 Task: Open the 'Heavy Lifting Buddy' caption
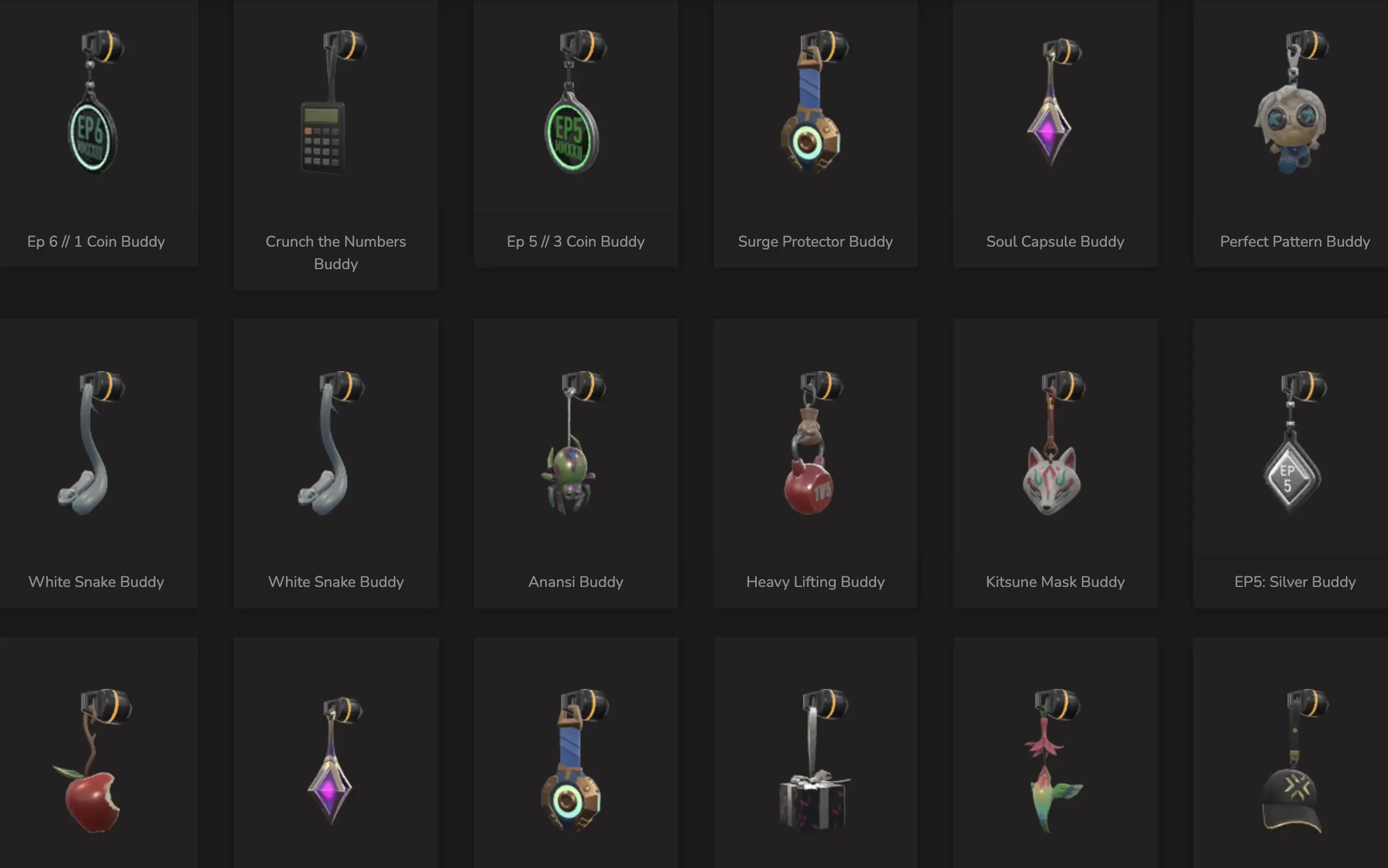pyautogui.click(x=815, y=582)
